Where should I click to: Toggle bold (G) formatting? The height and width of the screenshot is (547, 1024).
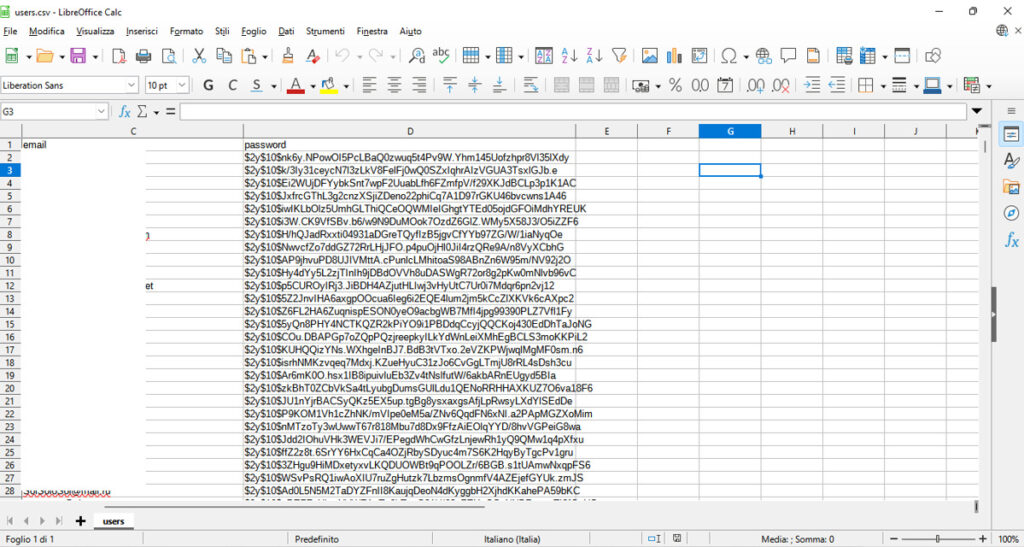pos(207,85)
